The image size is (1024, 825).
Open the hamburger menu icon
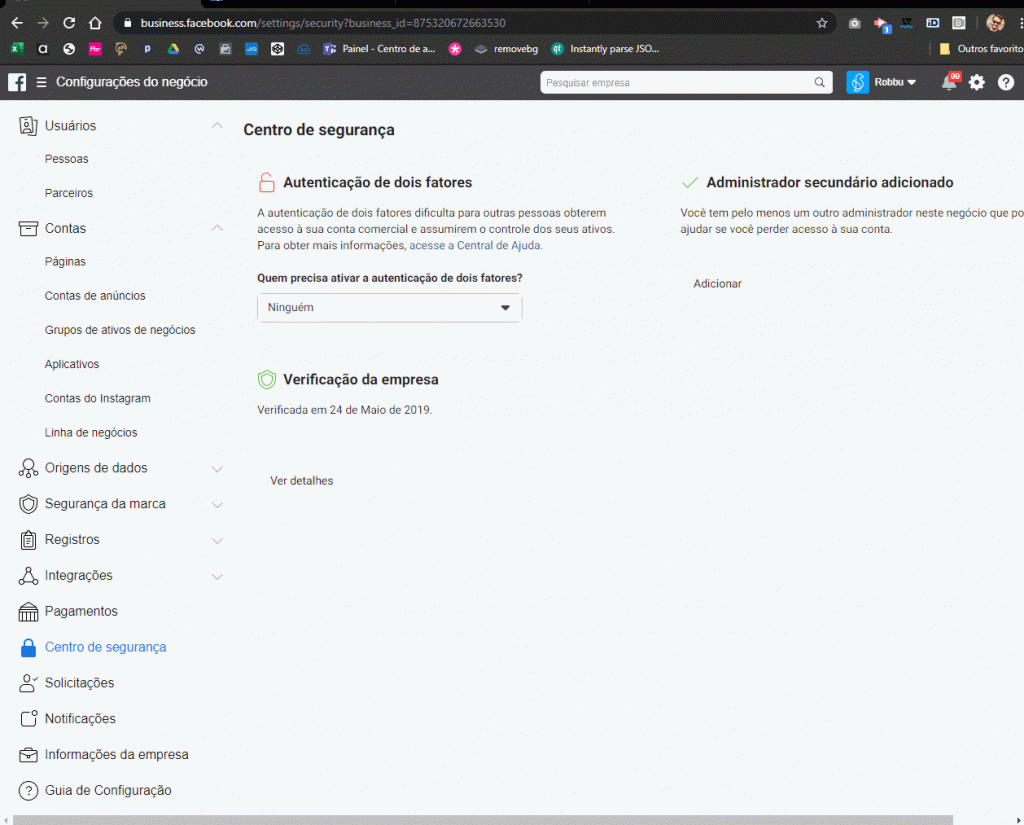(41, 82)
